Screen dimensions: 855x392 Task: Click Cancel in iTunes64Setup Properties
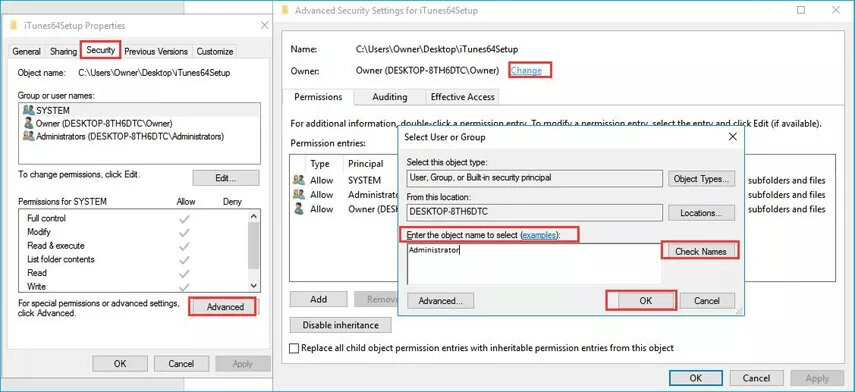pos(182,364)
